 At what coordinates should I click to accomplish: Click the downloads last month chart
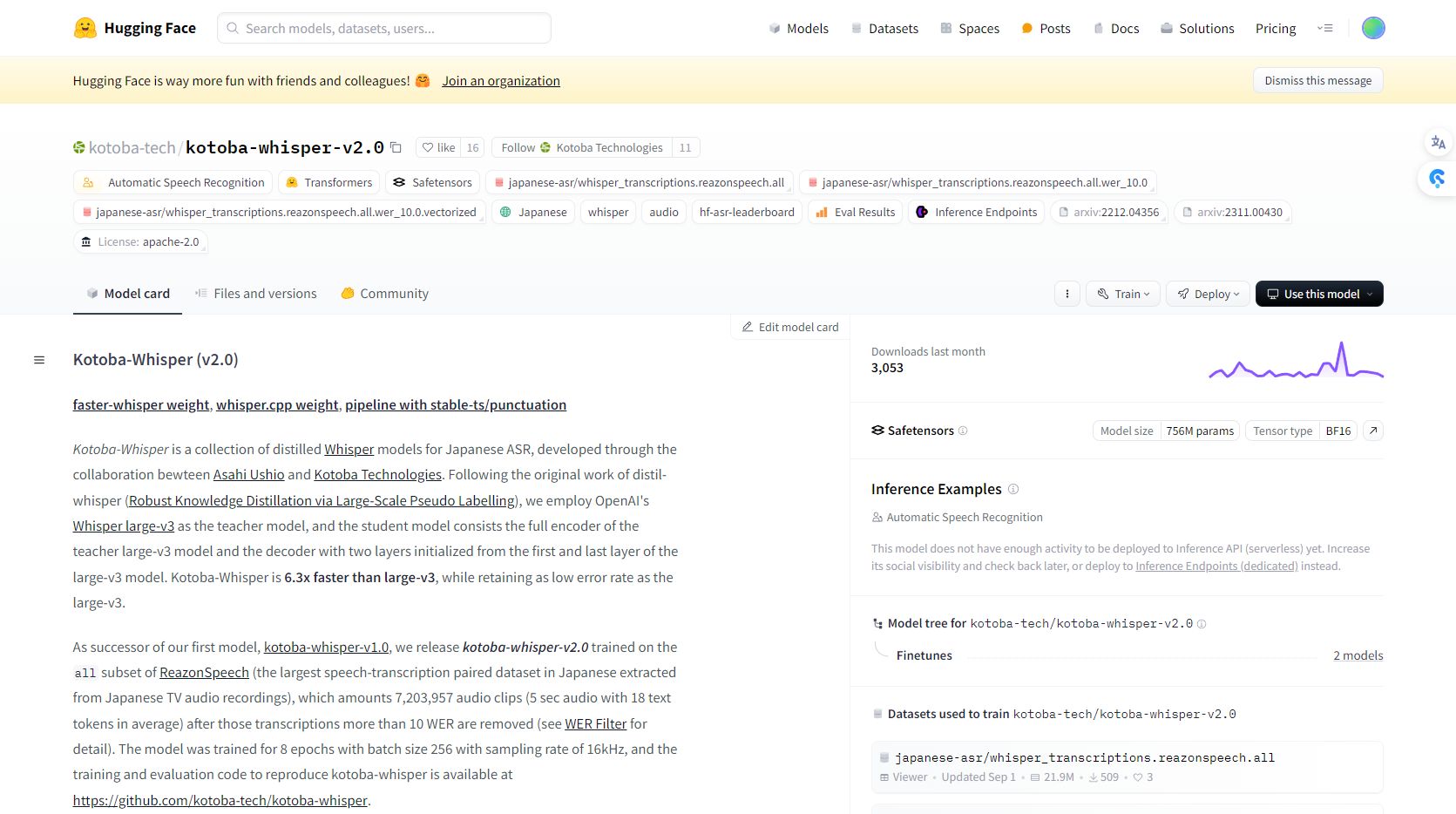pos(1296,360)
